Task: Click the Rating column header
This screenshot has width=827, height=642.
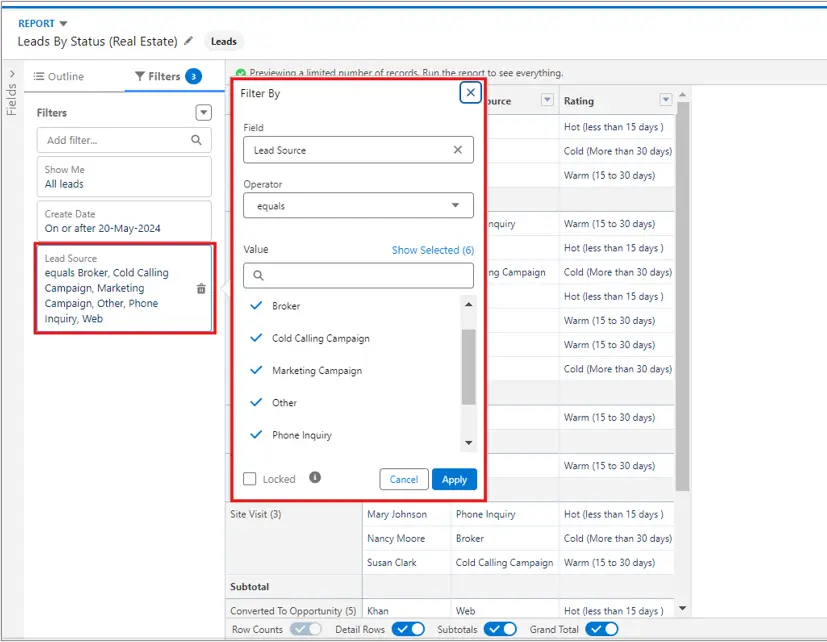Action: point(616,100)
